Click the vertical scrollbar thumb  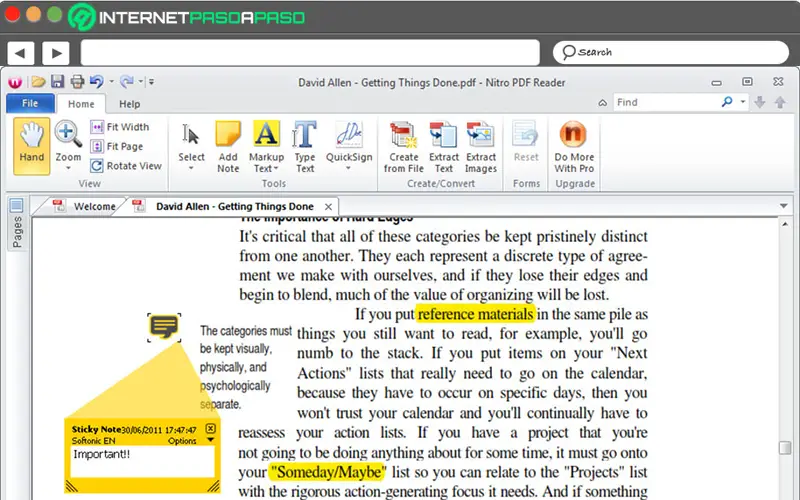click(785, 448)
